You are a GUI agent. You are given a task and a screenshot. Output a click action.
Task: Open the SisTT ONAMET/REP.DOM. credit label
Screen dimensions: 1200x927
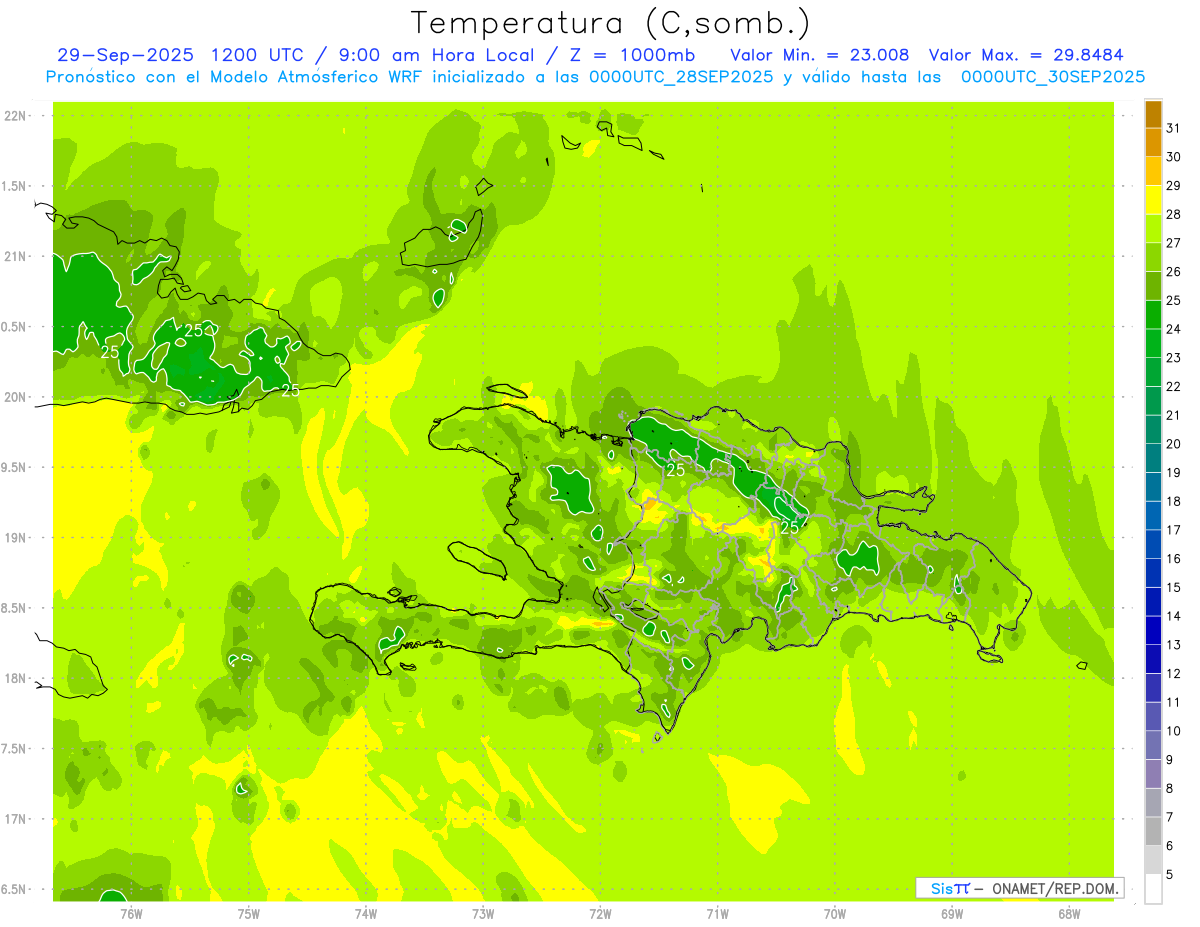click(1020, 888)
